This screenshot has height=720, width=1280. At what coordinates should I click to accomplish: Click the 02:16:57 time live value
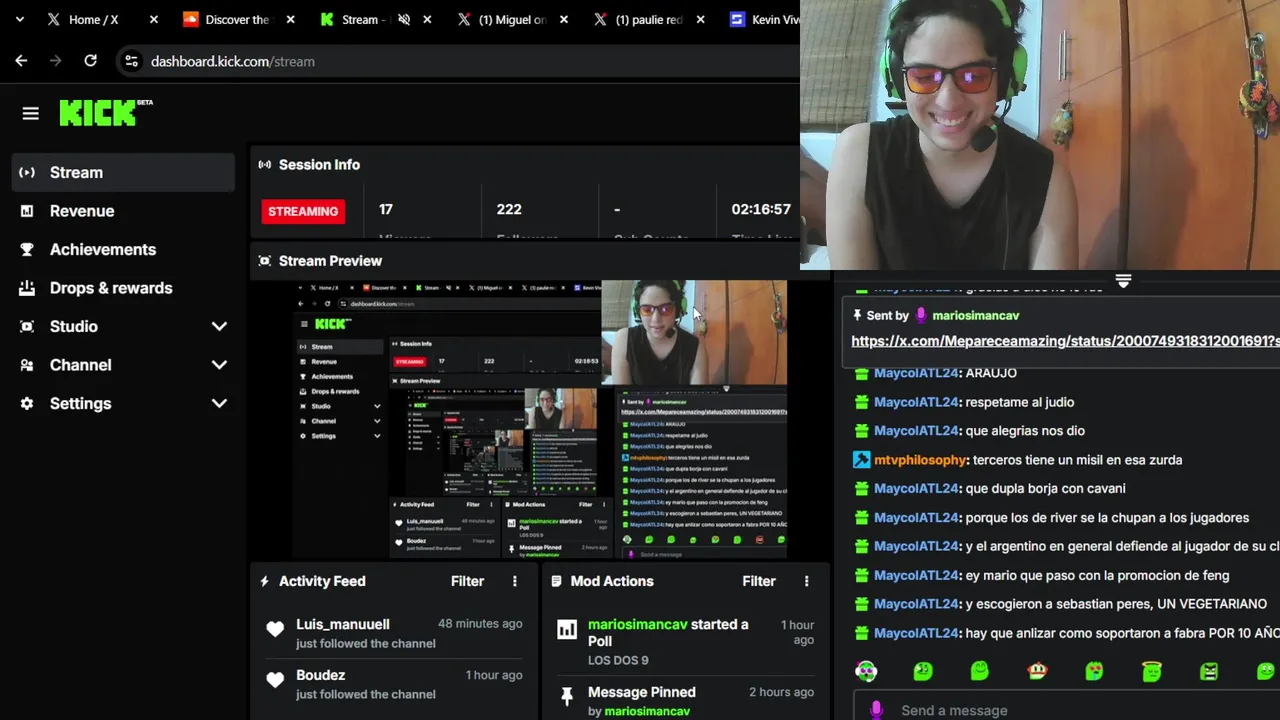coord(761,209)
